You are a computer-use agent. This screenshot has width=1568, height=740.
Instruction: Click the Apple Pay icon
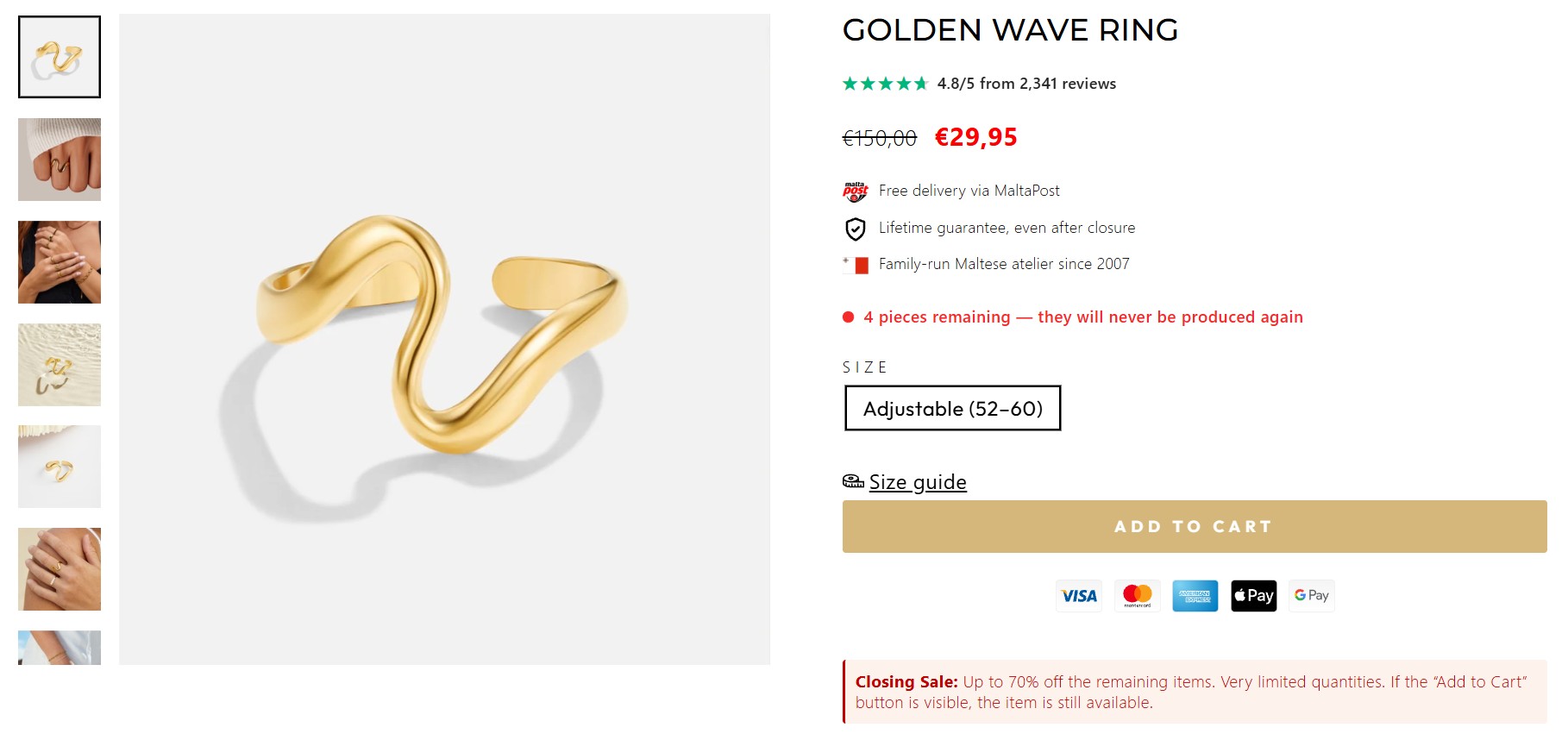pos(1253,596)
